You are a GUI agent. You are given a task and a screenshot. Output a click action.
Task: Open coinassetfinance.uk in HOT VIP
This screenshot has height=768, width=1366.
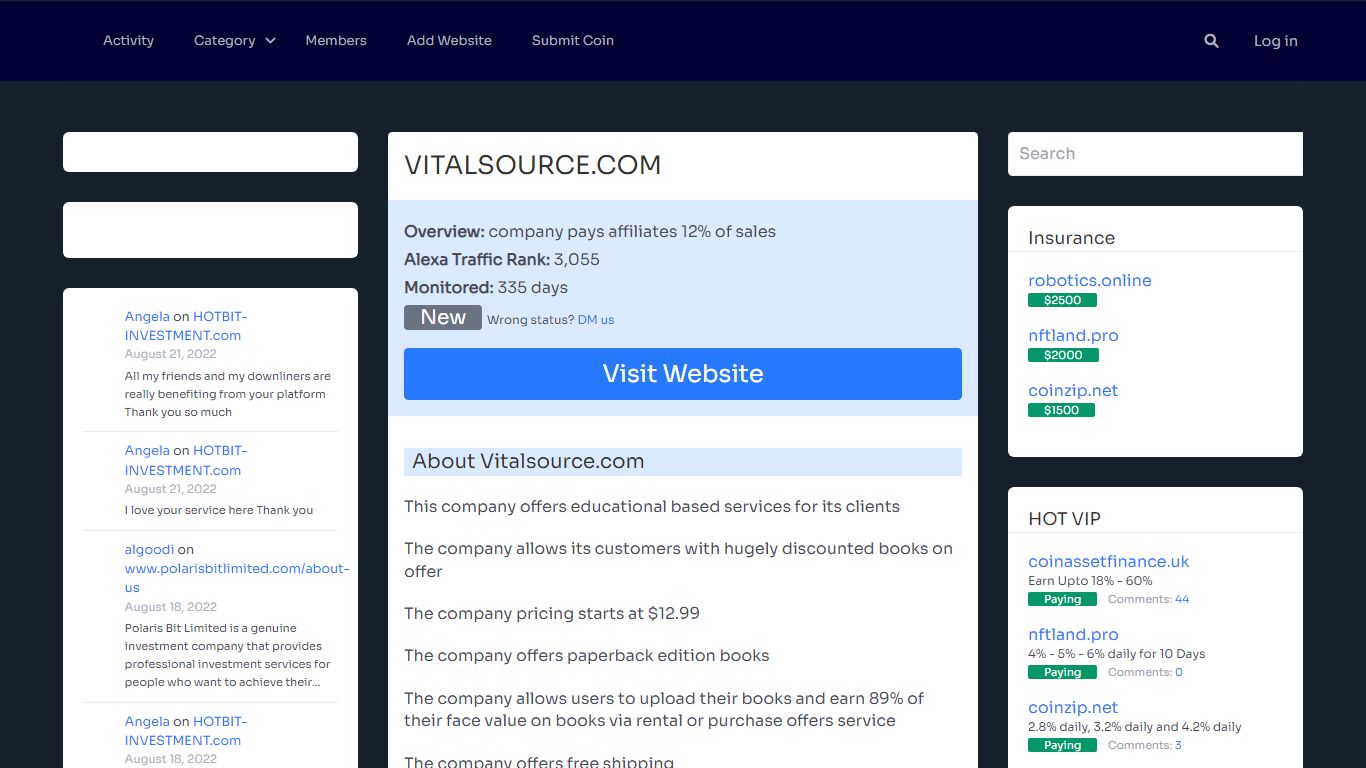[1109, 562]
